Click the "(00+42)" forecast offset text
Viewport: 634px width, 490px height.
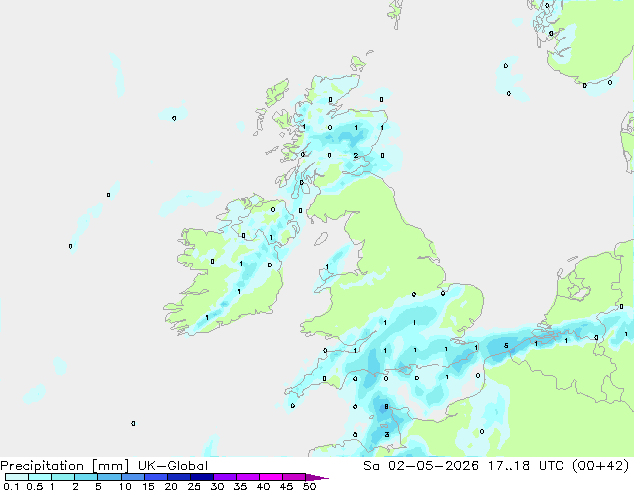coord(600,466)
